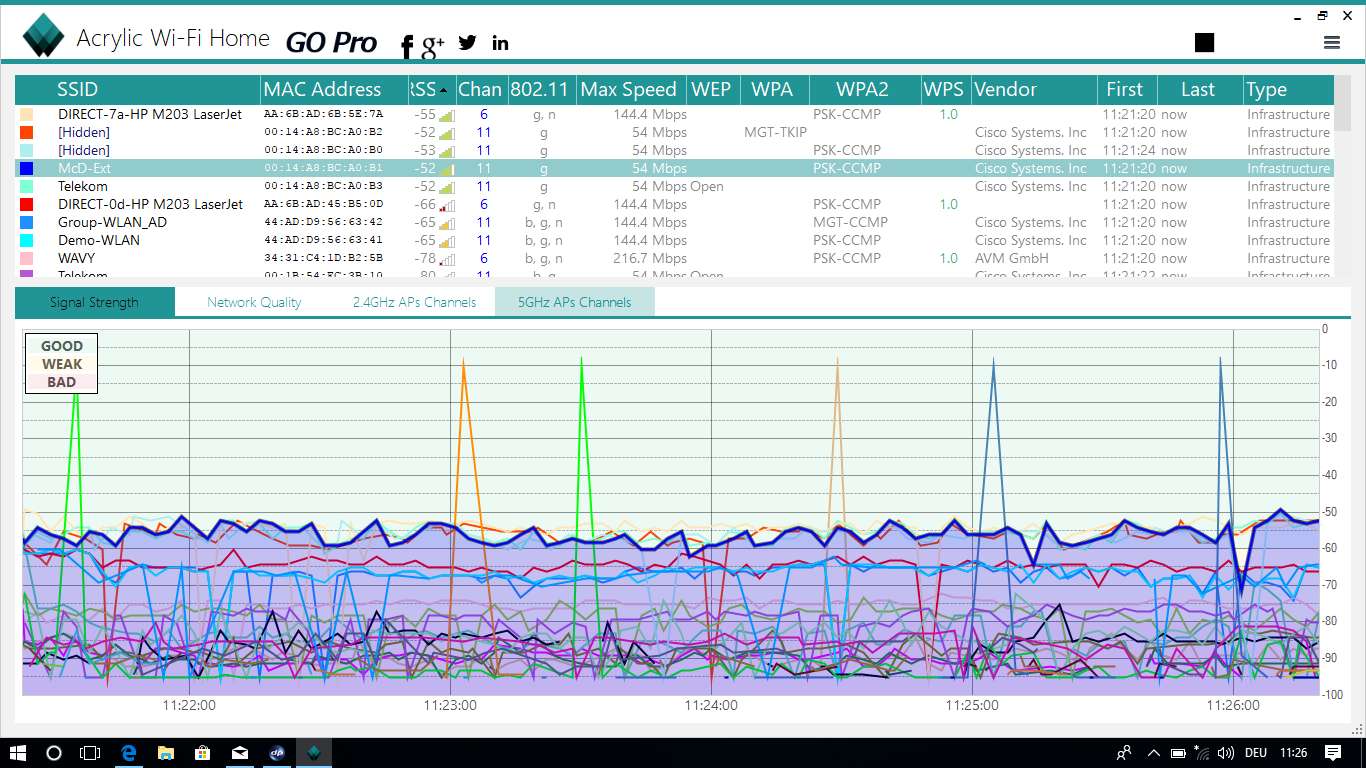Launch Microsoft Edge from the taskbar
This screenshot has height=768, width=1366.
point(128,752)
